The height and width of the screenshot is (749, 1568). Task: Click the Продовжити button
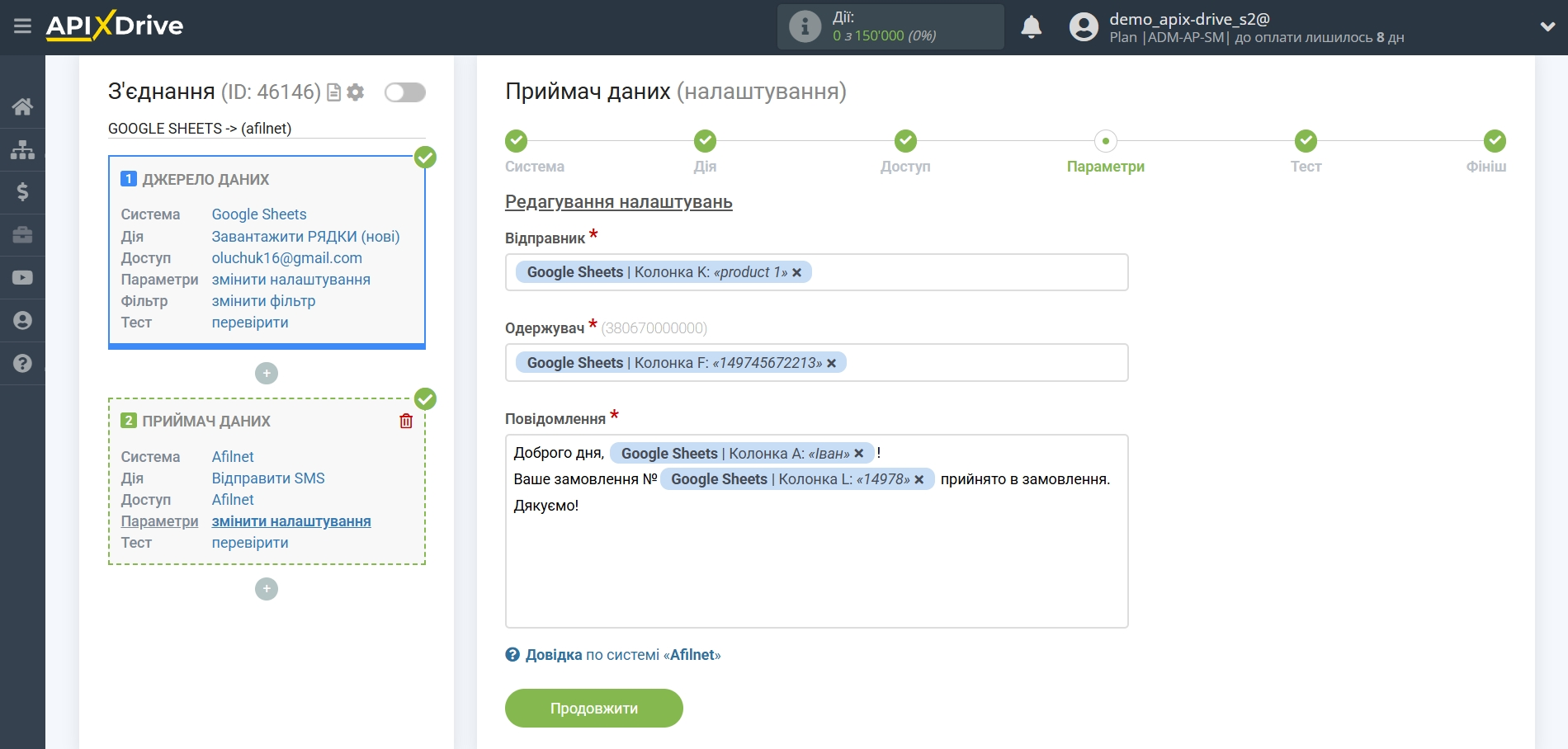click(x=593, y=709)
